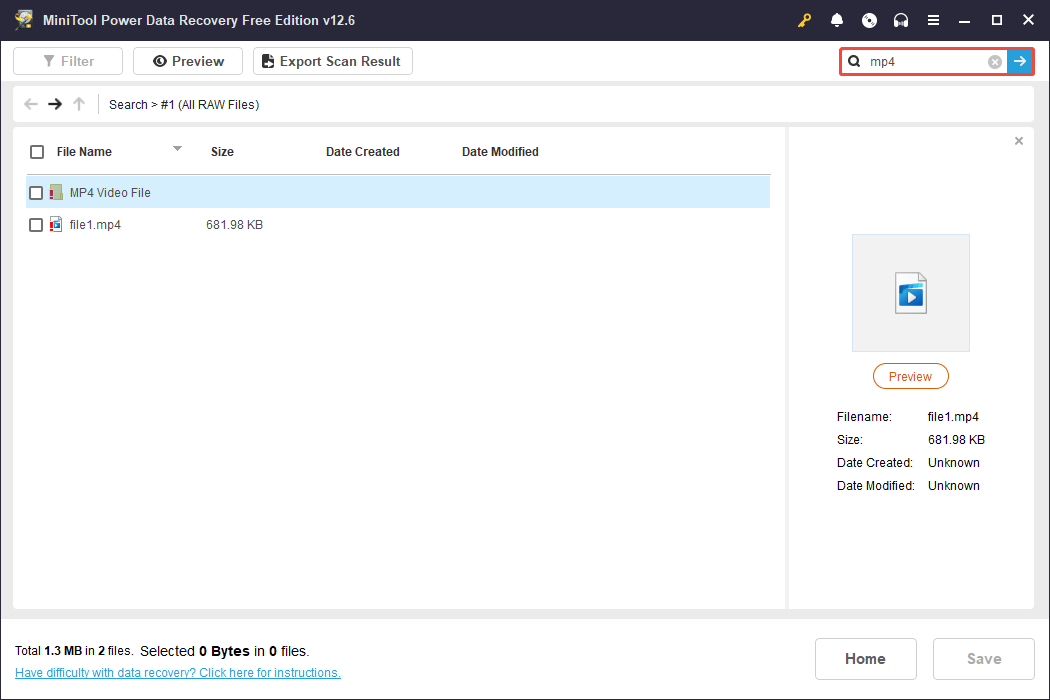Screen dimensions: 1050x700
Task: Clear the search box using the X icon
Action: point(994,61)
